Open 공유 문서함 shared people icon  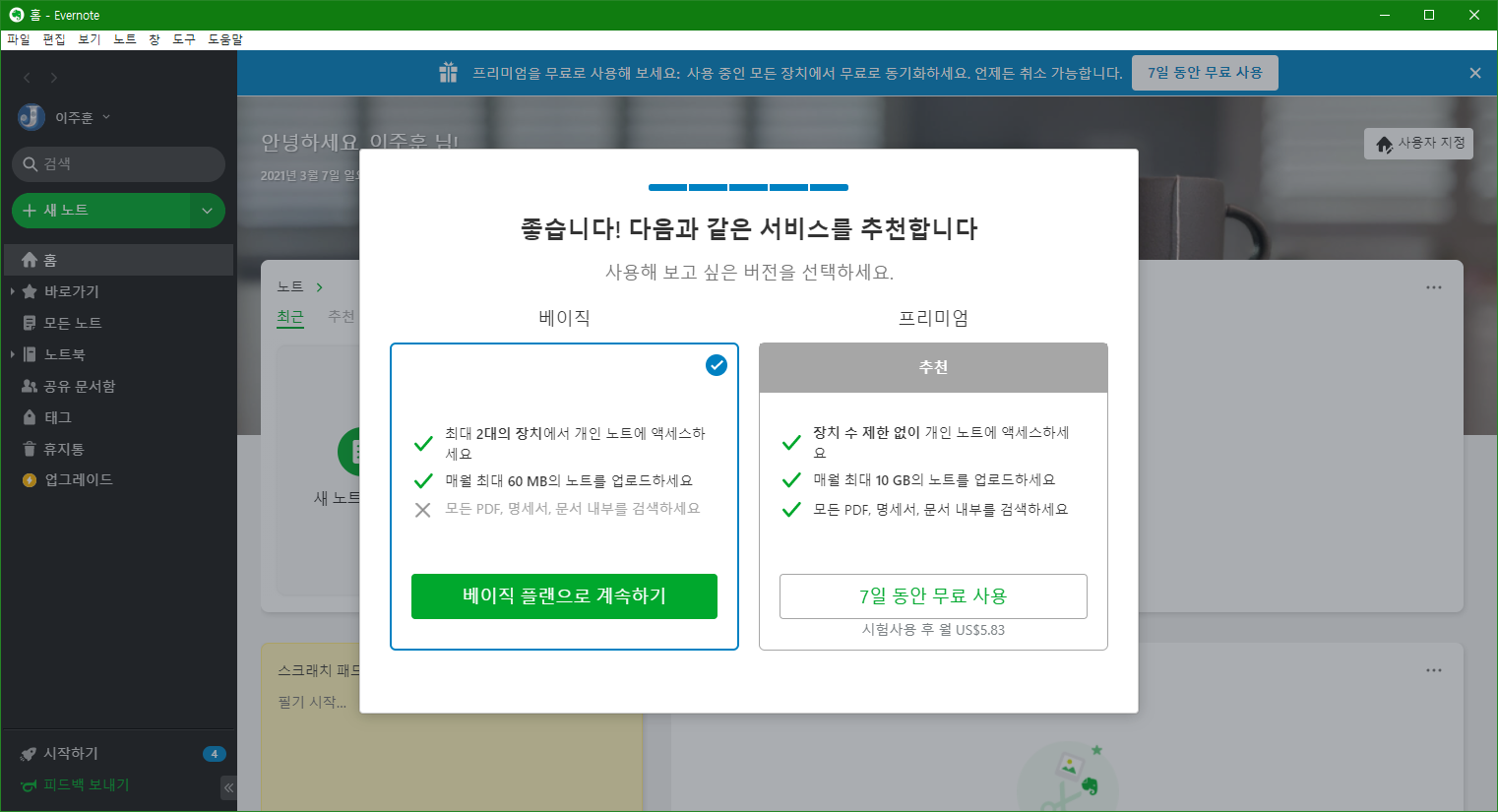click(30, 386)
